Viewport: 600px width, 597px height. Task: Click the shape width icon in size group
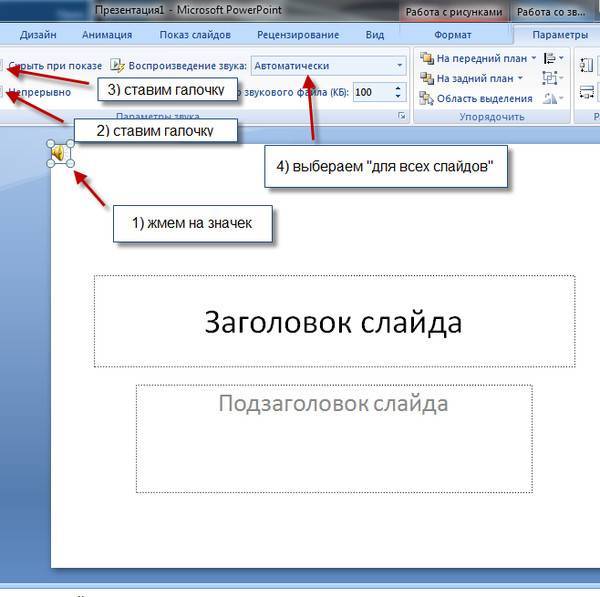586,92
